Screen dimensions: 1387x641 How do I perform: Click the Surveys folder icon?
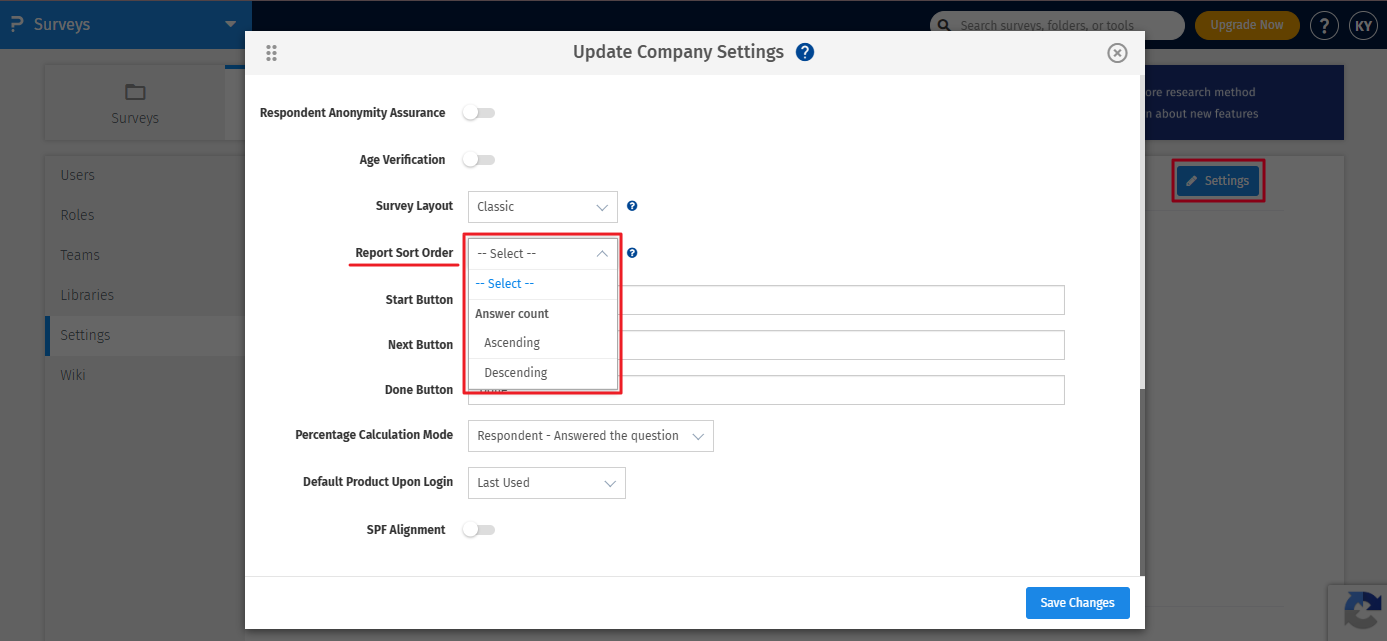tap(134, 92)
